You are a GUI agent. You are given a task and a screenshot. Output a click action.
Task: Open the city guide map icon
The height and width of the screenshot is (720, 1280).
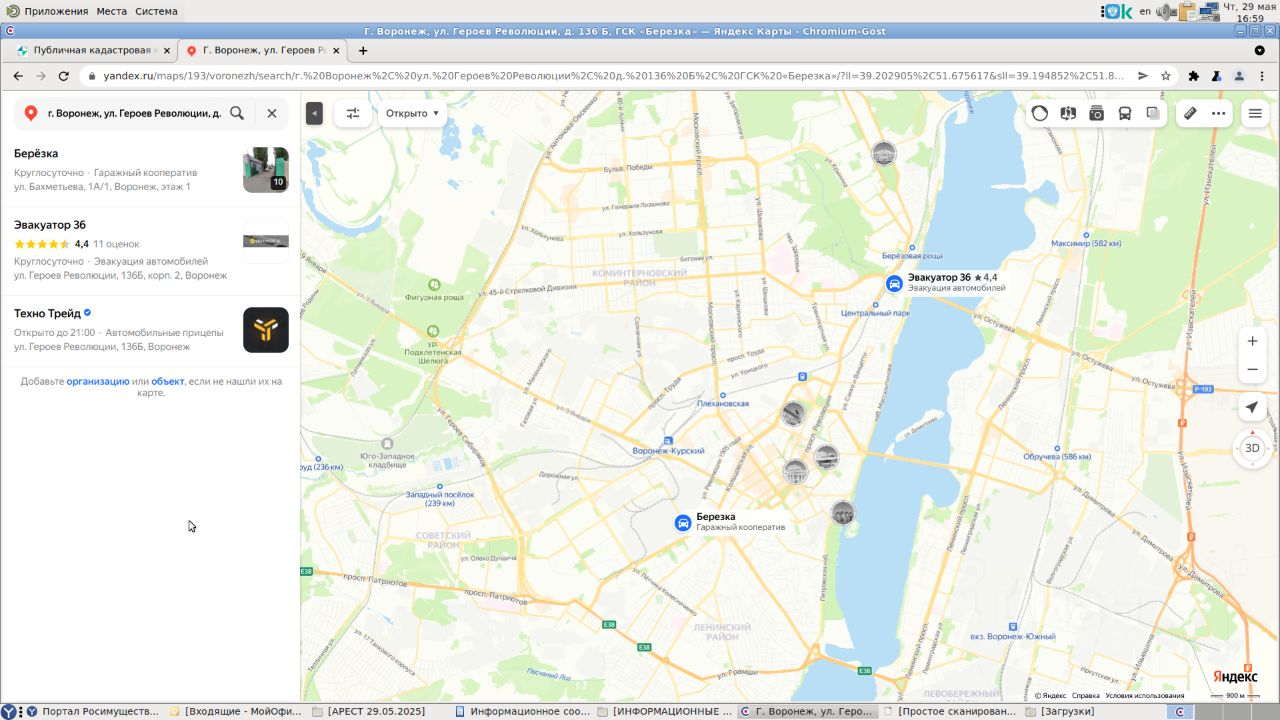point(1068,113)
